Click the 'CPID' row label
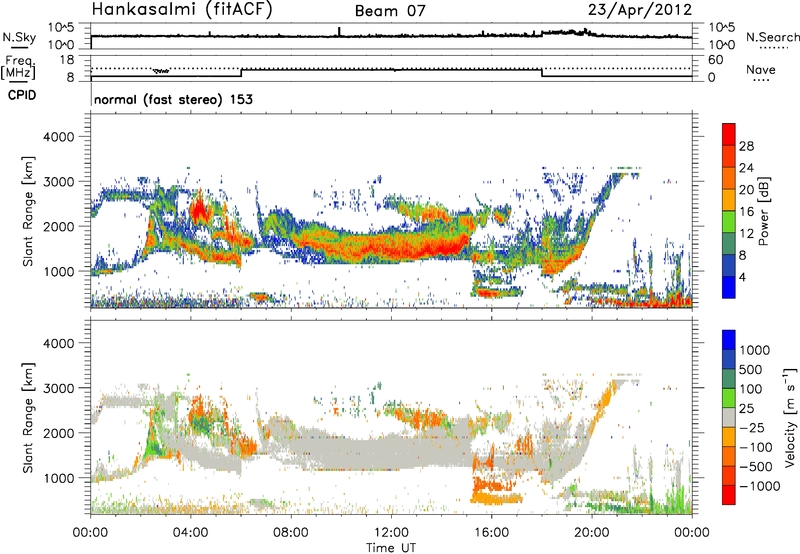Screen dimensions: 800x554 point(22,95)
